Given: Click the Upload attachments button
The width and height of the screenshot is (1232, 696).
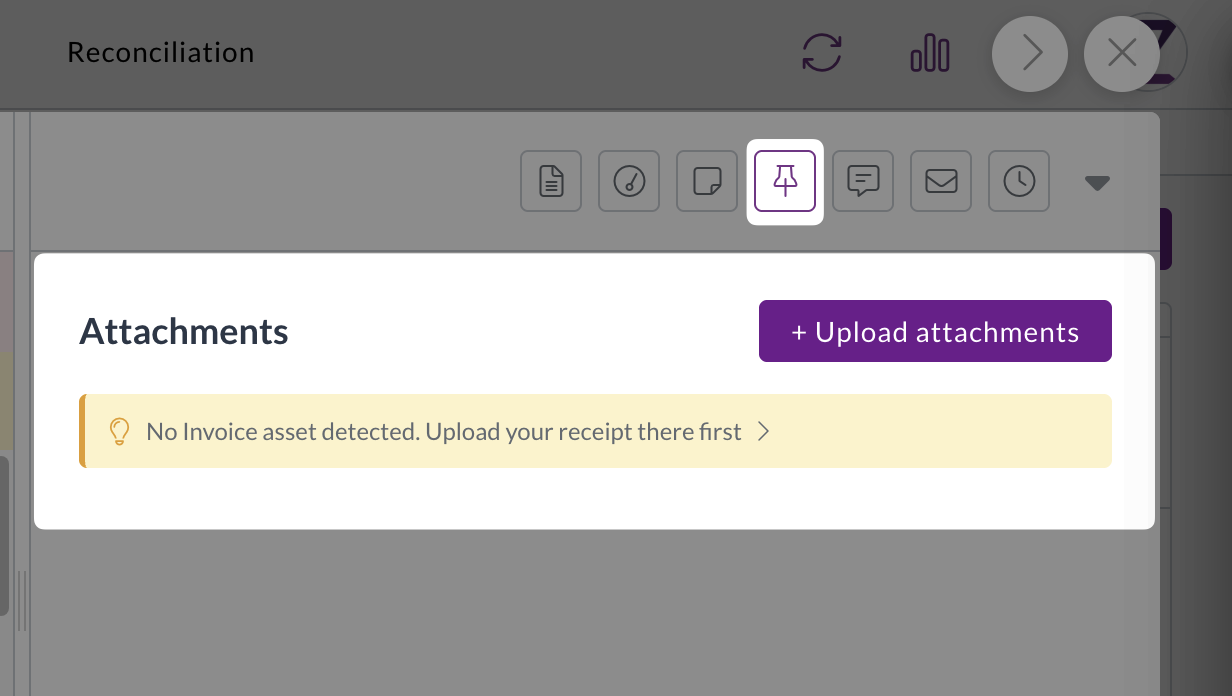Looking at the screenshot, I should point(935,331).
